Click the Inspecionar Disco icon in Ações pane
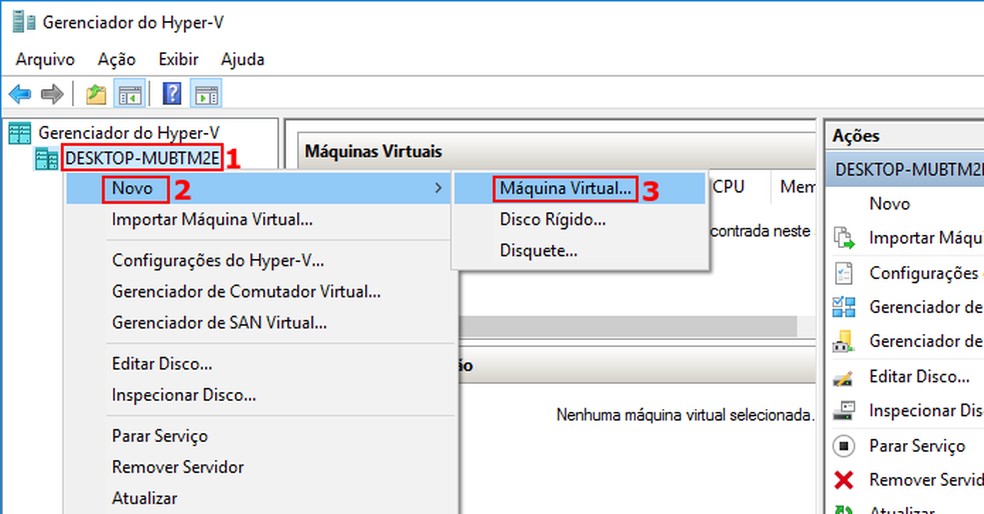 pos(844,410)
